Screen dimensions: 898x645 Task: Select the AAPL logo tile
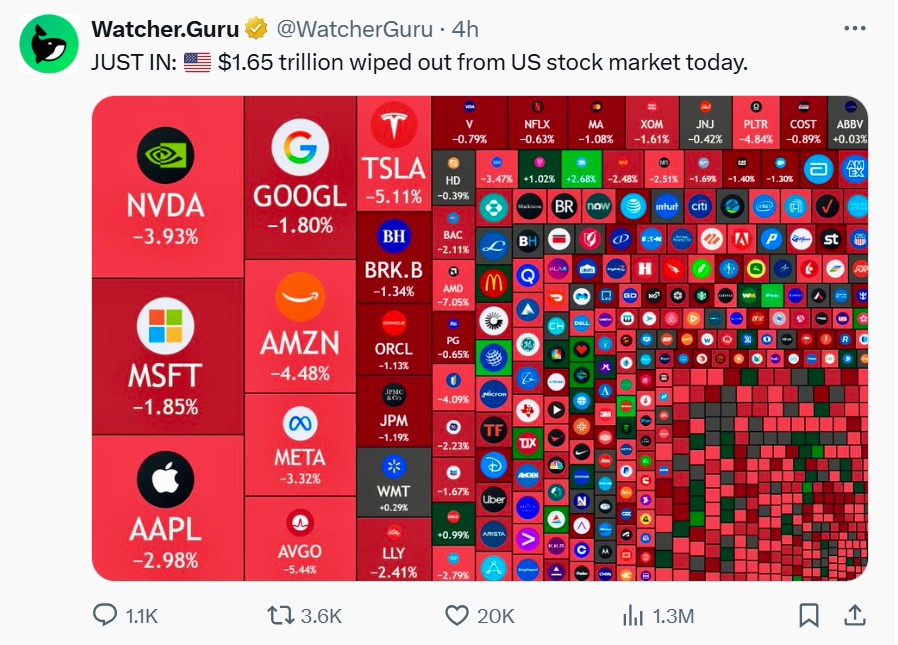[x=165, y=507]
